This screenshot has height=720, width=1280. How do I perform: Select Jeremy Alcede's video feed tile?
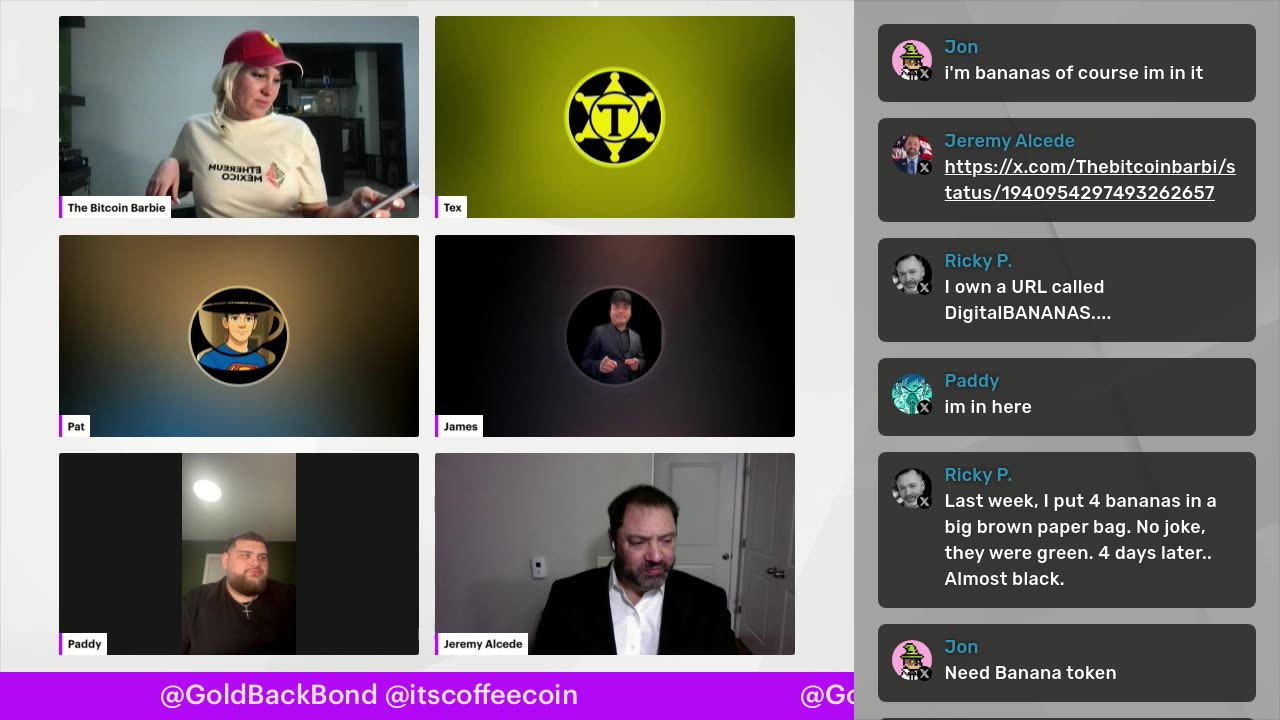[x=615, y=554]
